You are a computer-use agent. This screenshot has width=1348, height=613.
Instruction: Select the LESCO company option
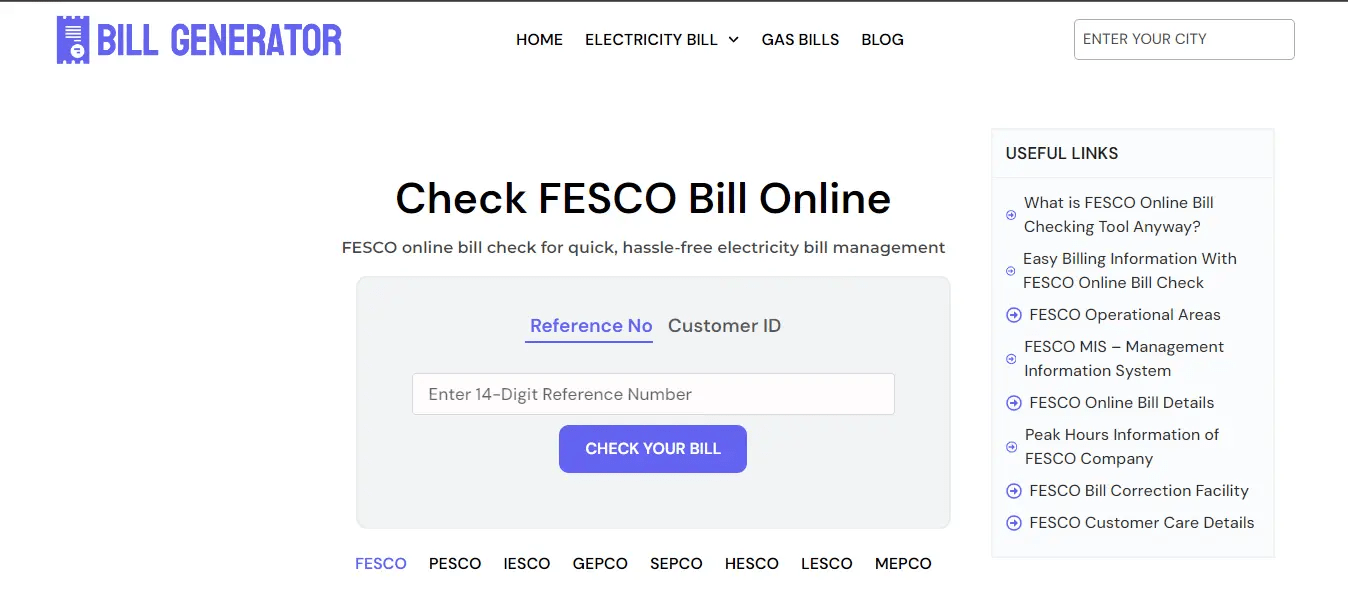coord(826,563)
